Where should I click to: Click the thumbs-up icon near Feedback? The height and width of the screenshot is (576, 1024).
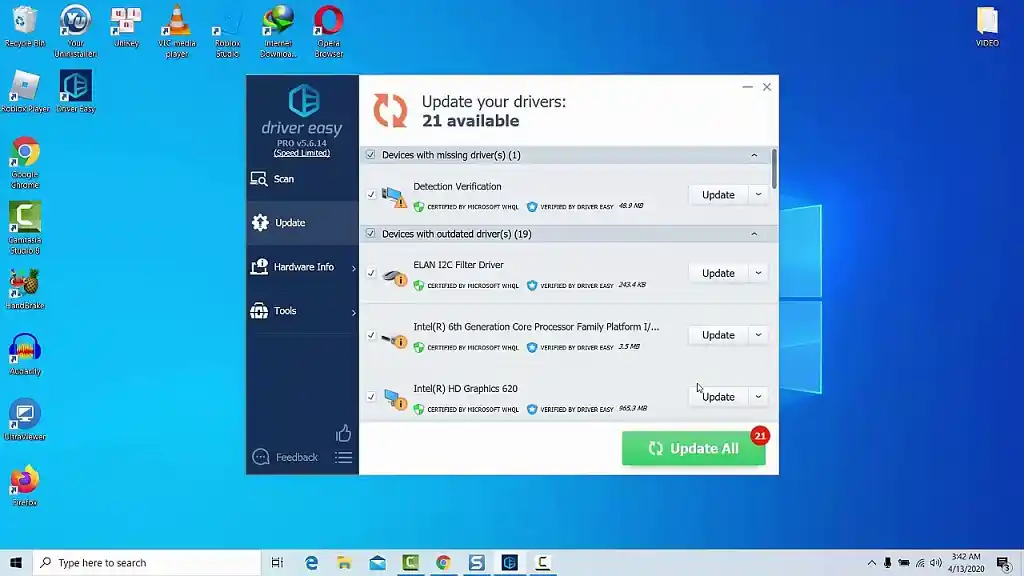click(x=343, y=432)
